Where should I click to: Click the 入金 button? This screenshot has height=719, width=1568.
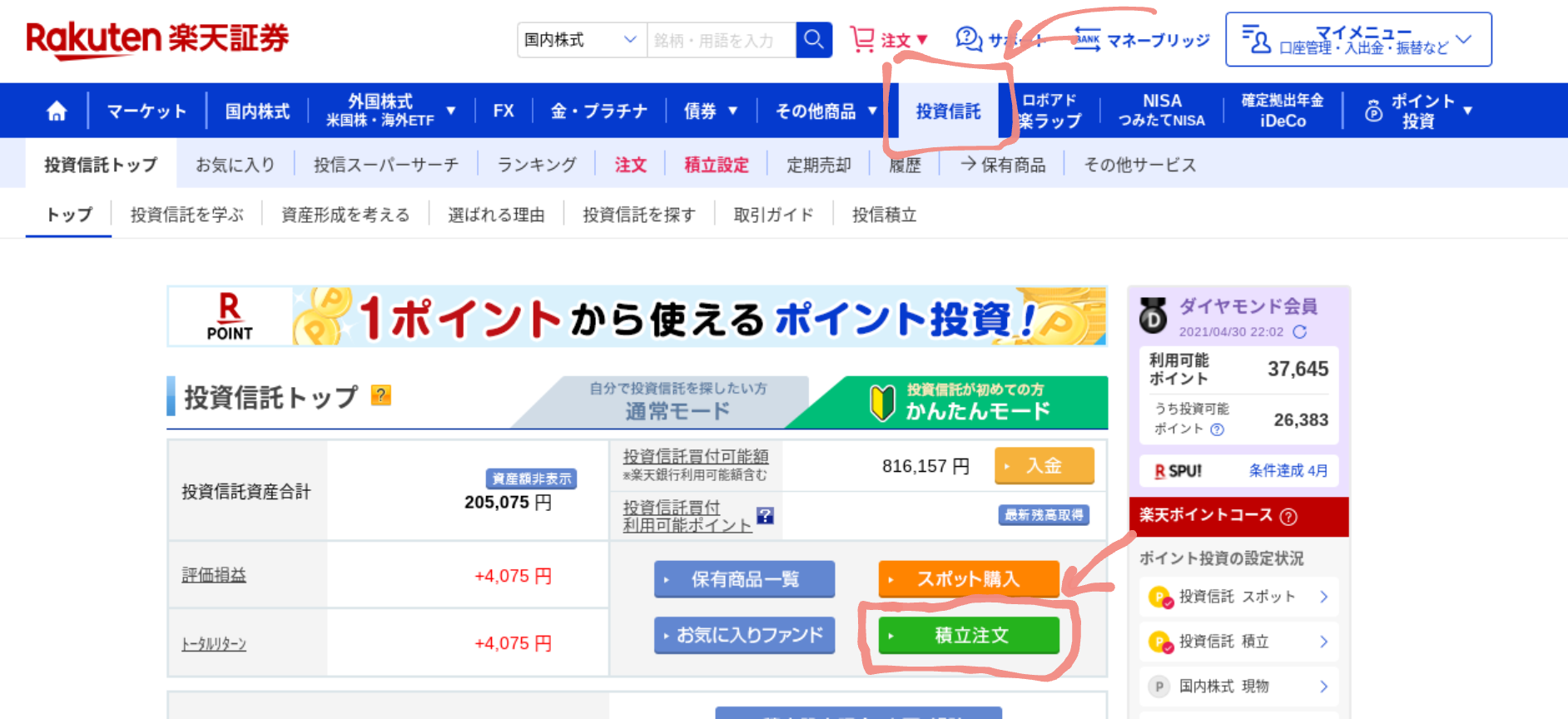pos(1045,465)
